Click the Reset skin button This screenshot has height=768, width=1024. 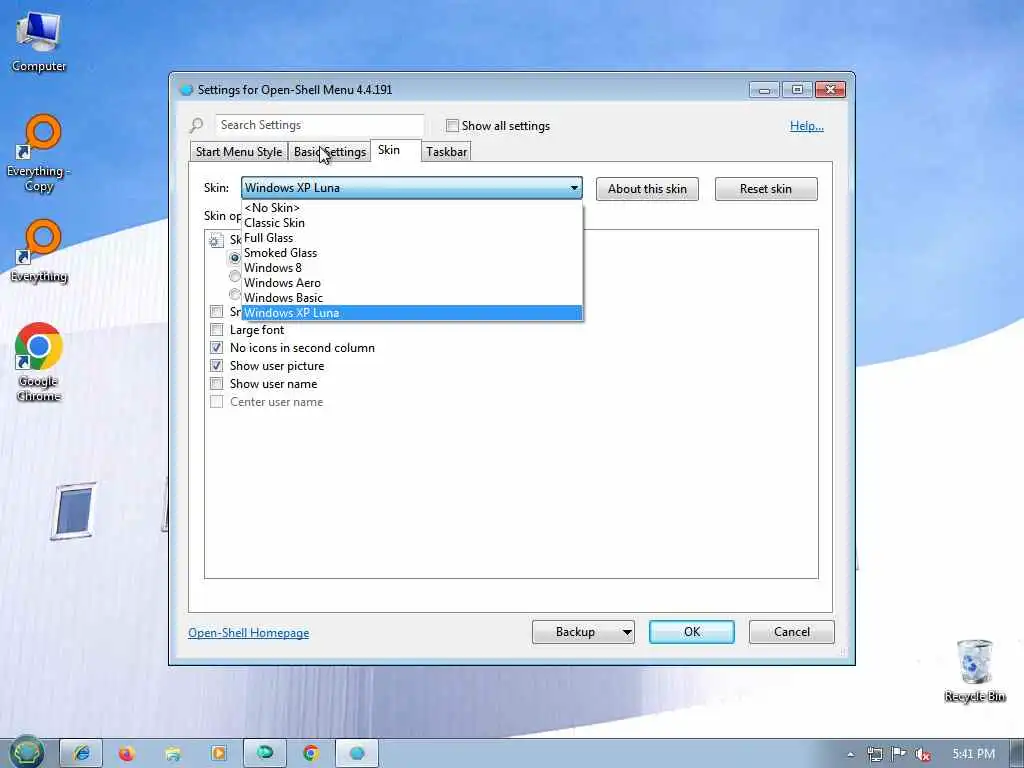pos(765,189)
